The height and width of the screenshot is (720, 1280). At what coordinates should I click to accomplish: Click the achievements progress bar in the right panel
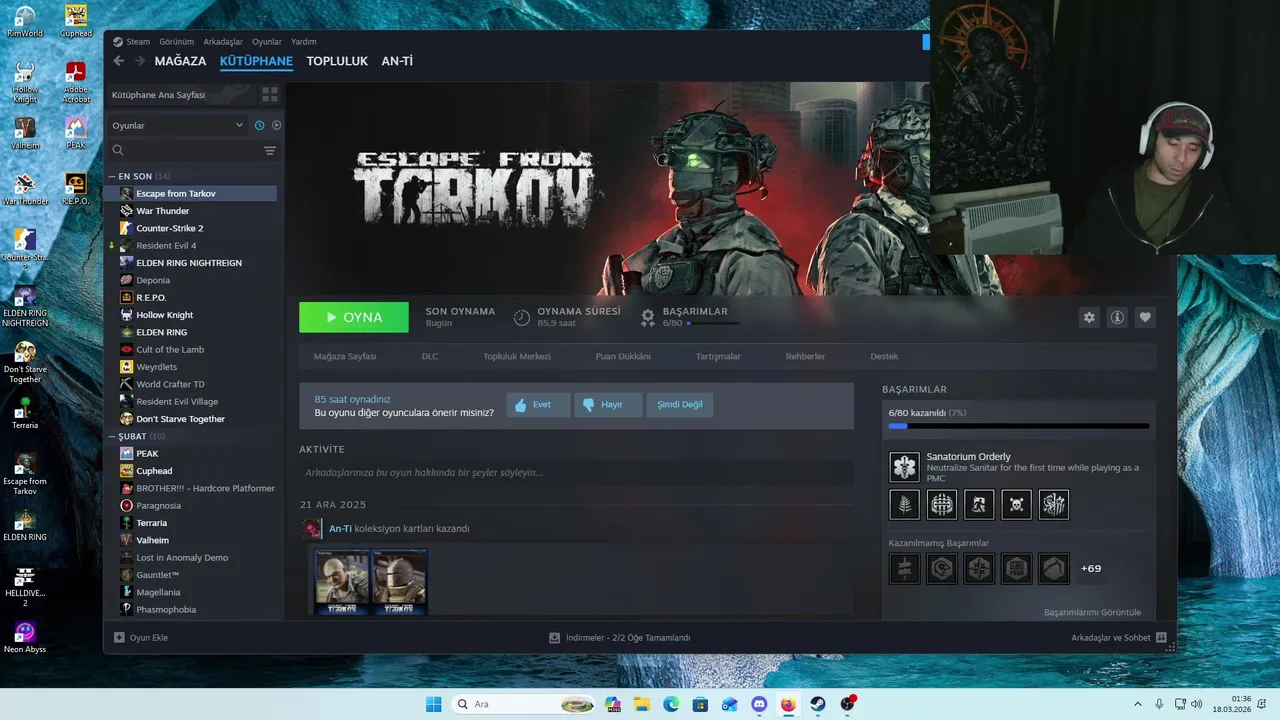[1018, 426]
